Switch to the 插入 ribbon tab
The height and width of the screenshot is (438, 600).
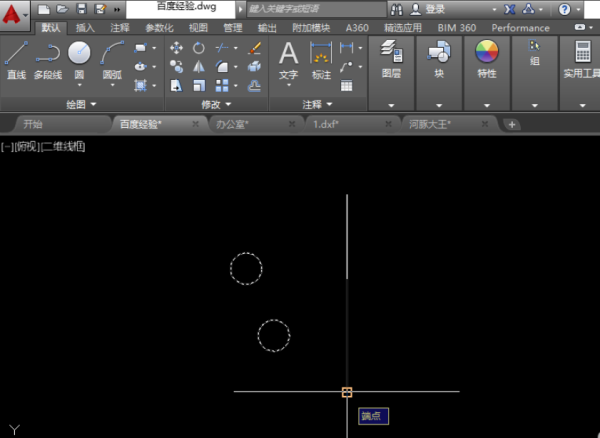(x=85, y=28)
